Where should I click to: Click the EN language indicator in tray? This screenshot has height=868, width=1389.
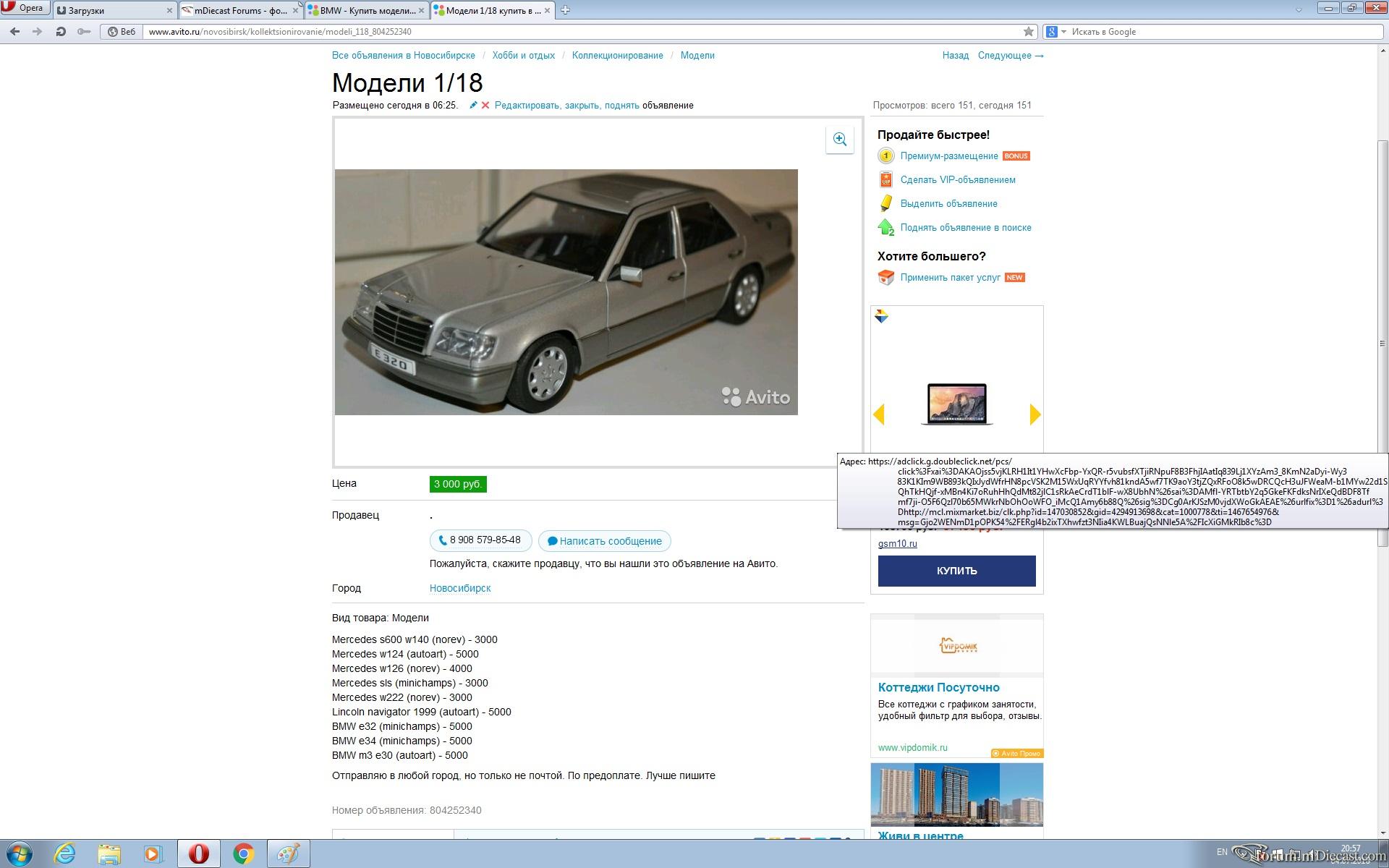[x=1222, y=852]
